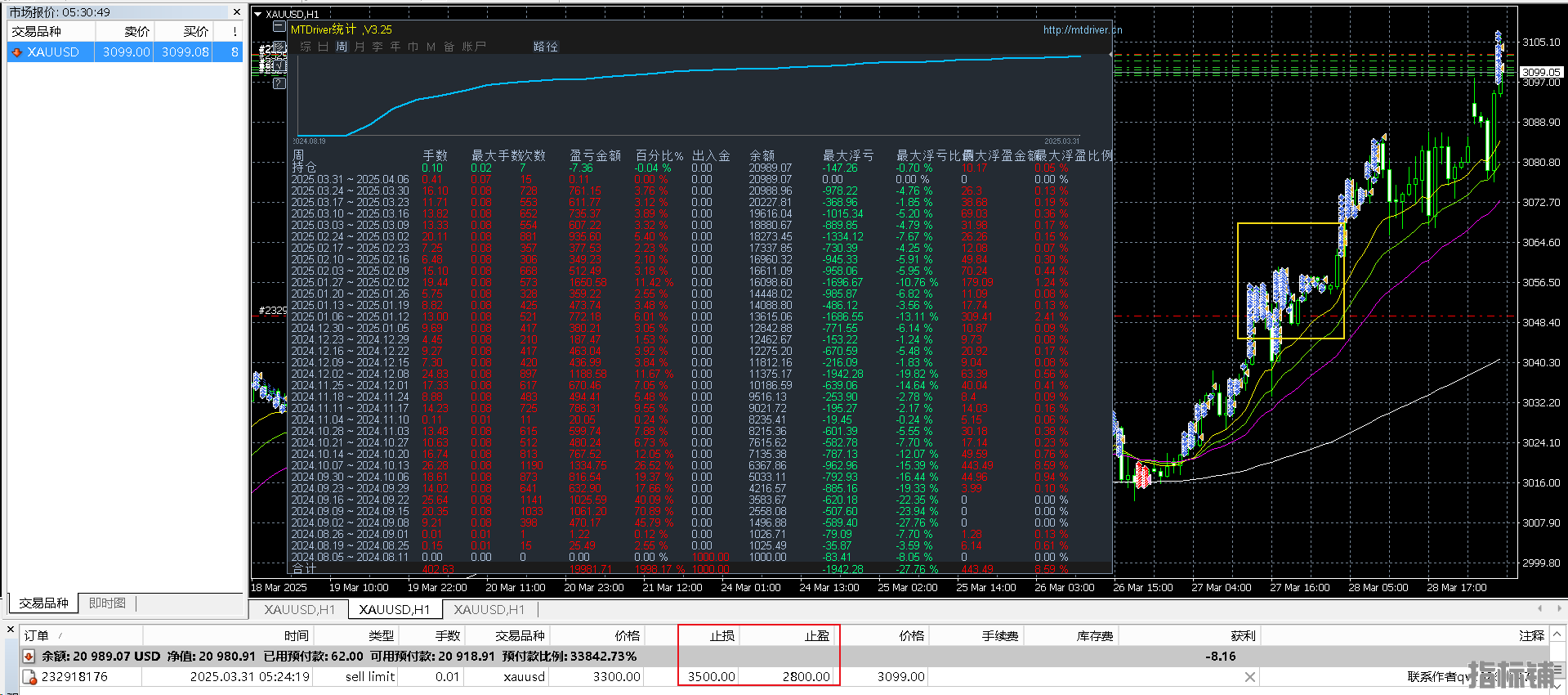The width and height of the screenshot is (1568, 695).
Task: Click the sell limit order icon for 232918176
Action: tap(29, 677)
